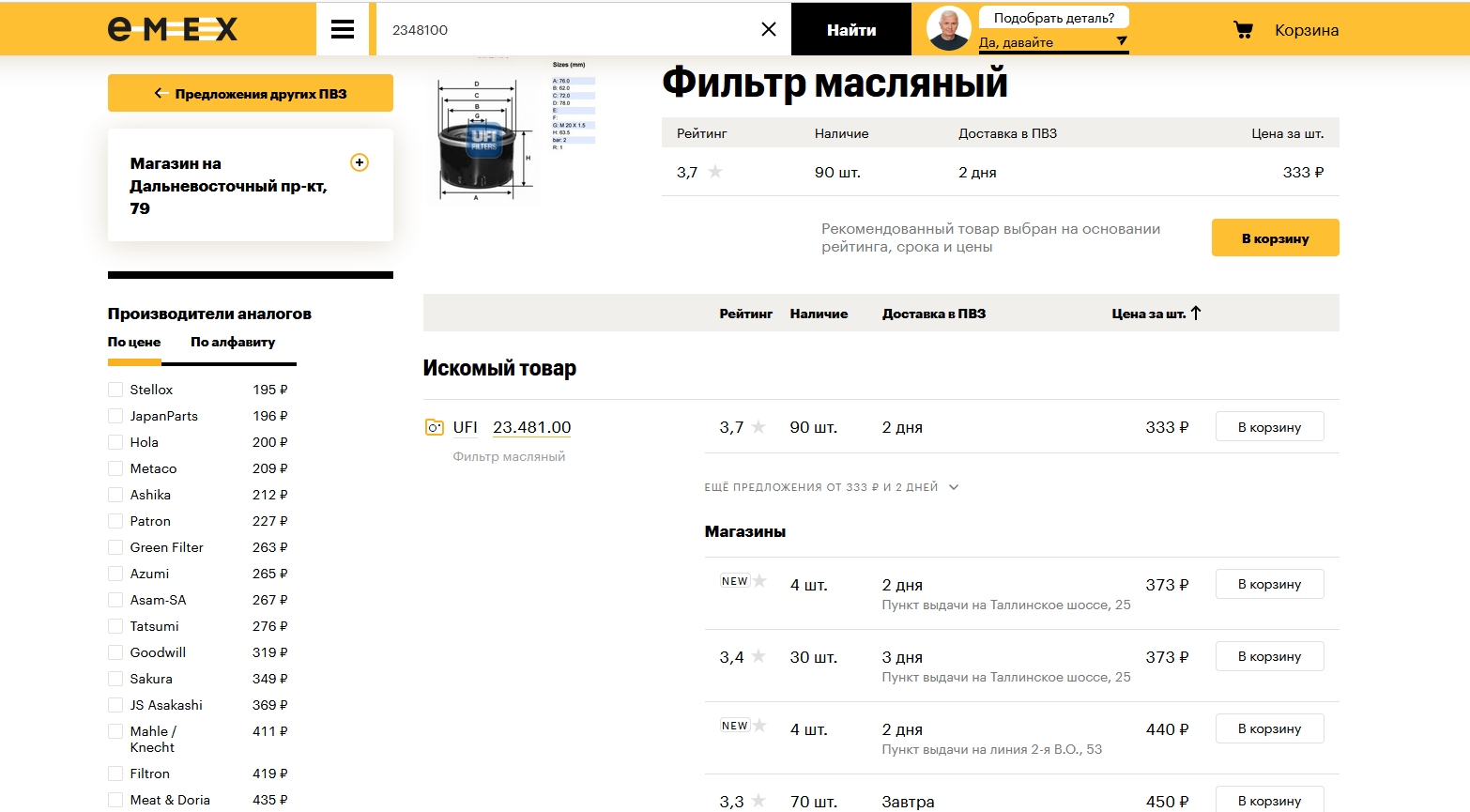Add 440 ₽ offer to cart
This screenshot has width=1470, height=812.
click(x=1269, y=728)
